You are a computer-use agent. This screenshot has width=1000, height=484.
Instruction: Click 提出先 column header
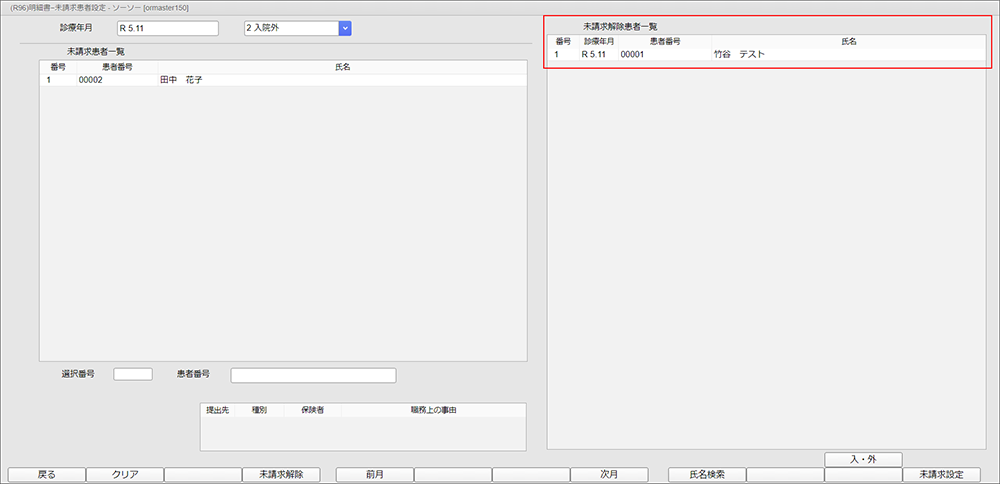tap(217, 410)
